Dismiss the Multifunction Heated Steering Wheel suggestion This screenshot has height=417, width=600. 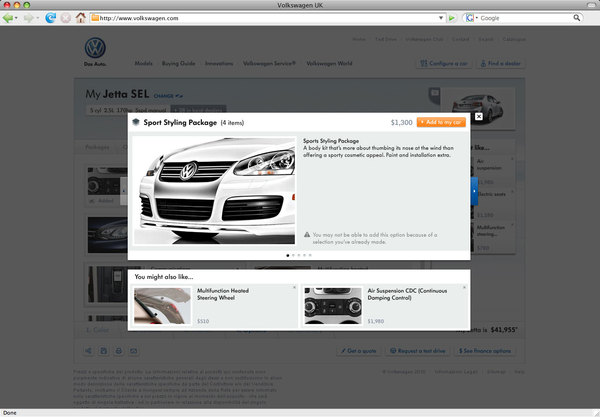(294, 288)
